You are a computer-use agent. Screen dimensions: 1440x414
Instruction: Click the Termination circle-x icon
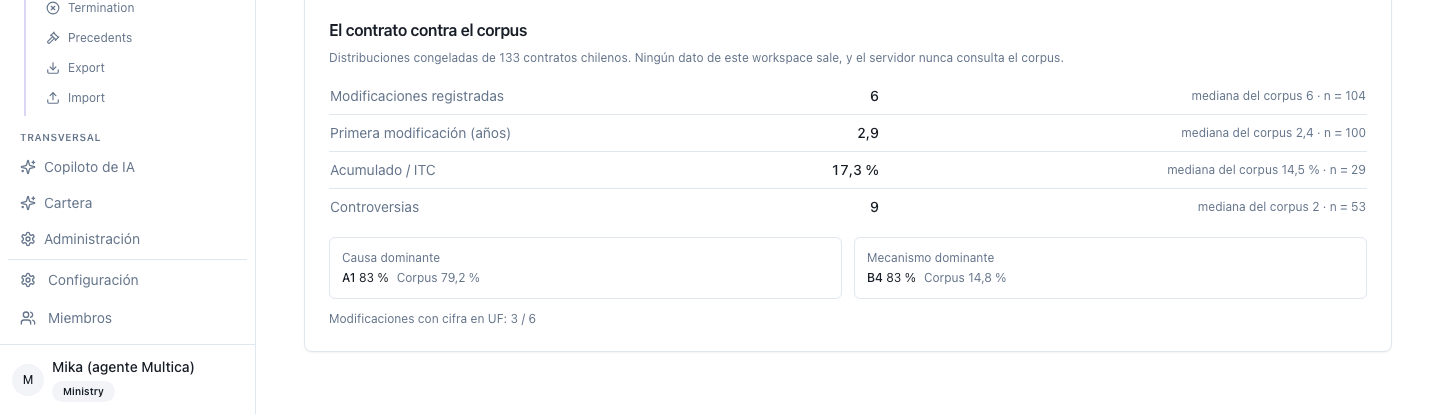point(53,8)
